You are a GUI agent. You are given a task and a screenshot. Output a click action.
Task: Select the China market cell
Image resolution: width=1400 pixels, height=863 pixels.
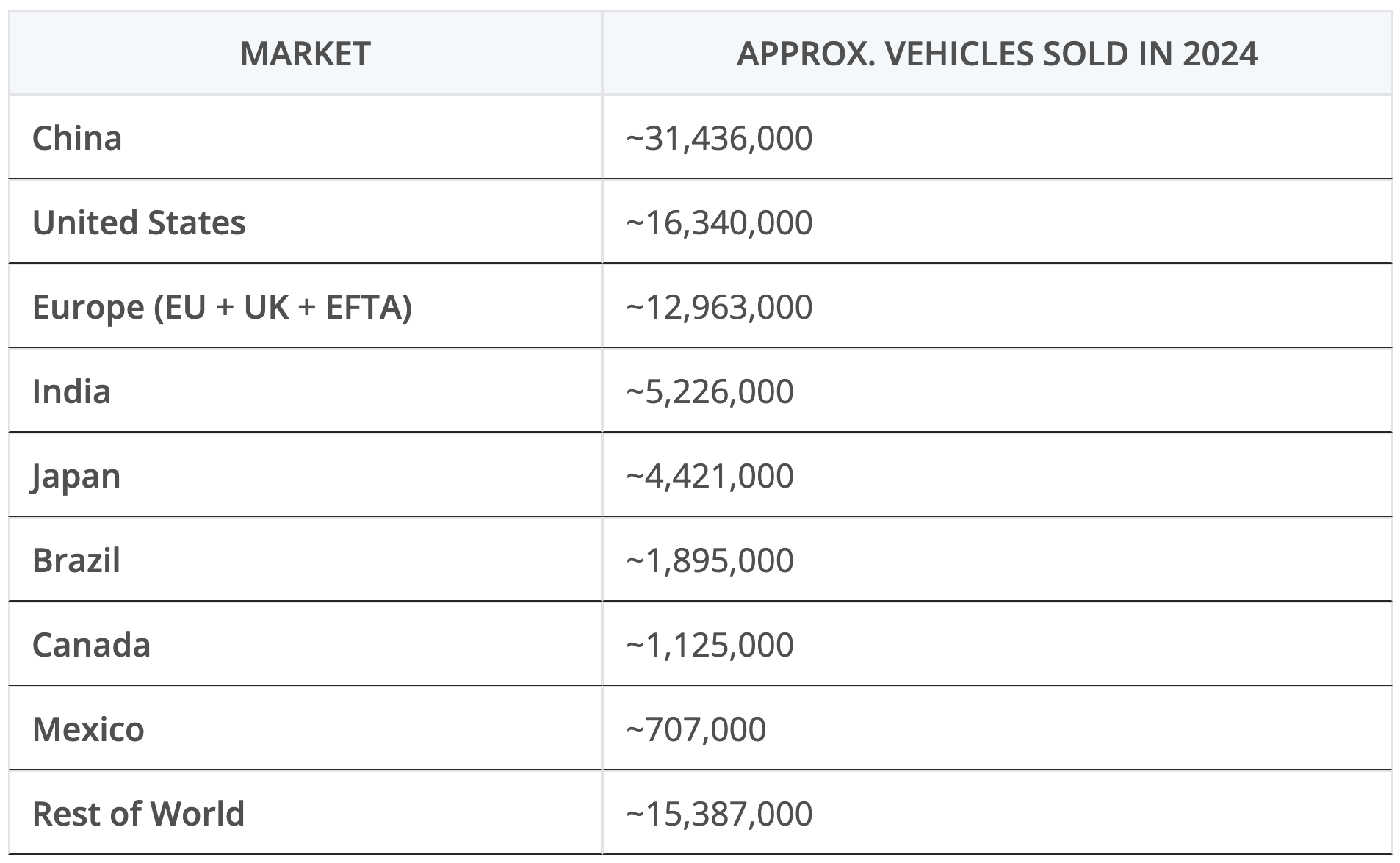[x=77, y=138]
